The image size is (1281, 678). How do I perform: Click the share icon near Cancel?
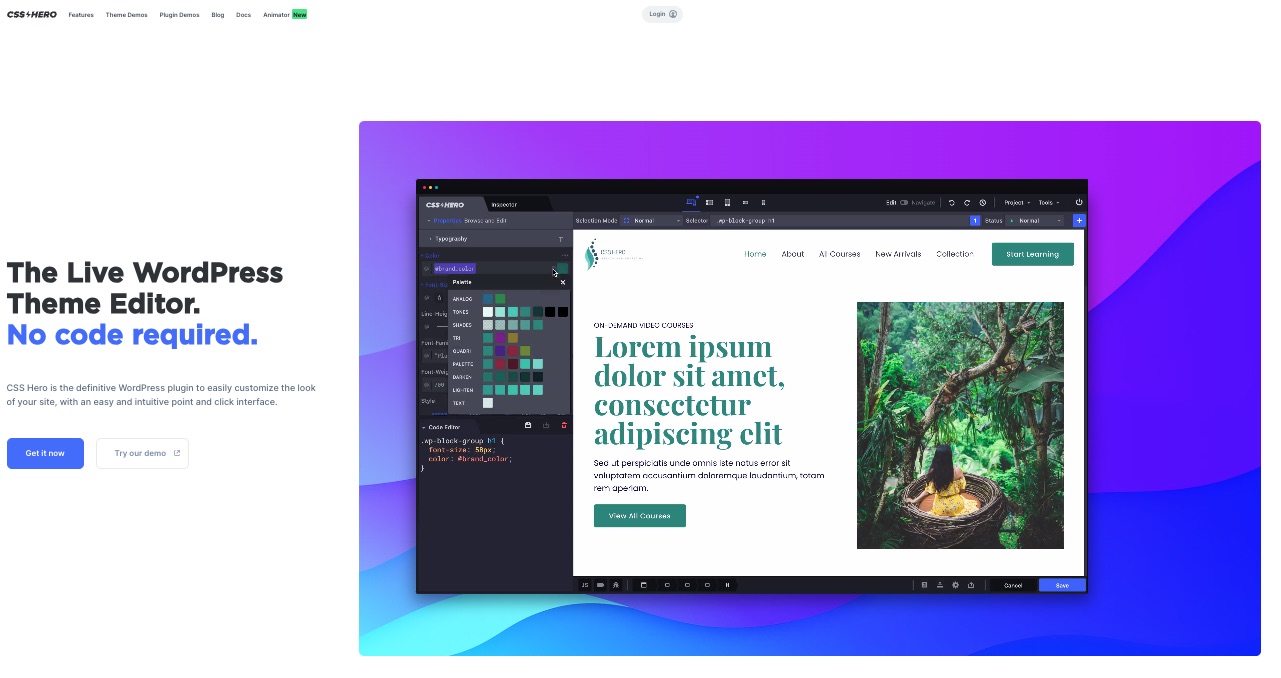point(971,585)
